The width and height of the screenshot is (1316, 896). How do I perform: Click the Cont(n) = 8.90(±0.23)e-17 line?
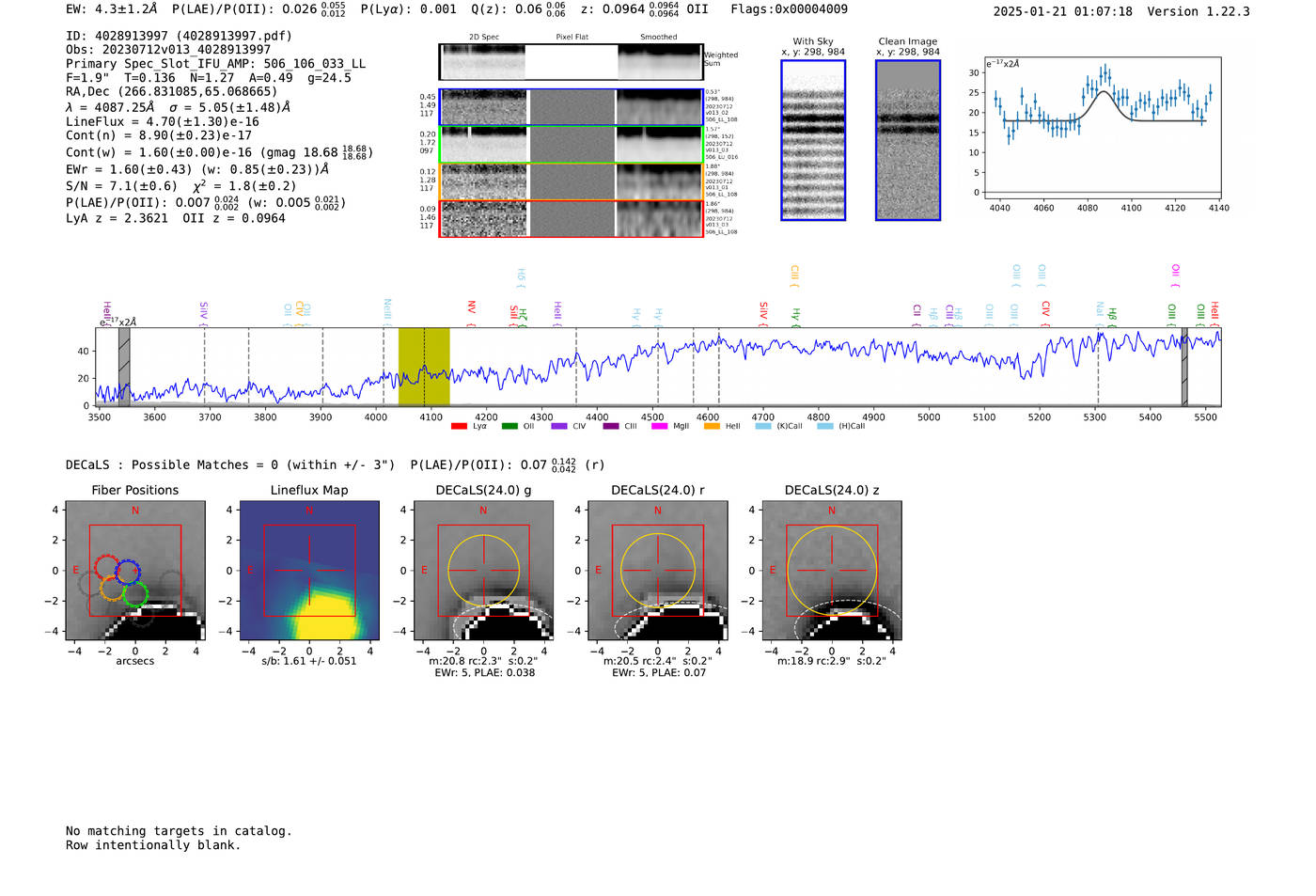point(159,135)
